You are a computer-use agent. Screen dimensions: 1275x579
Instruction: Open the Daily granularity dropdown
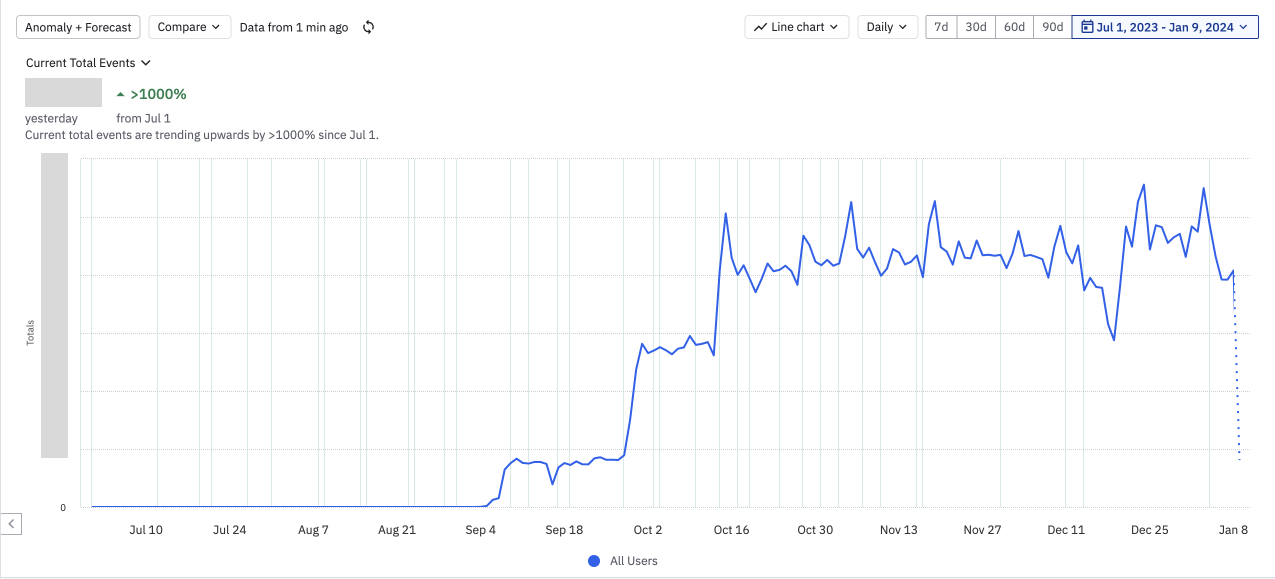887,27
